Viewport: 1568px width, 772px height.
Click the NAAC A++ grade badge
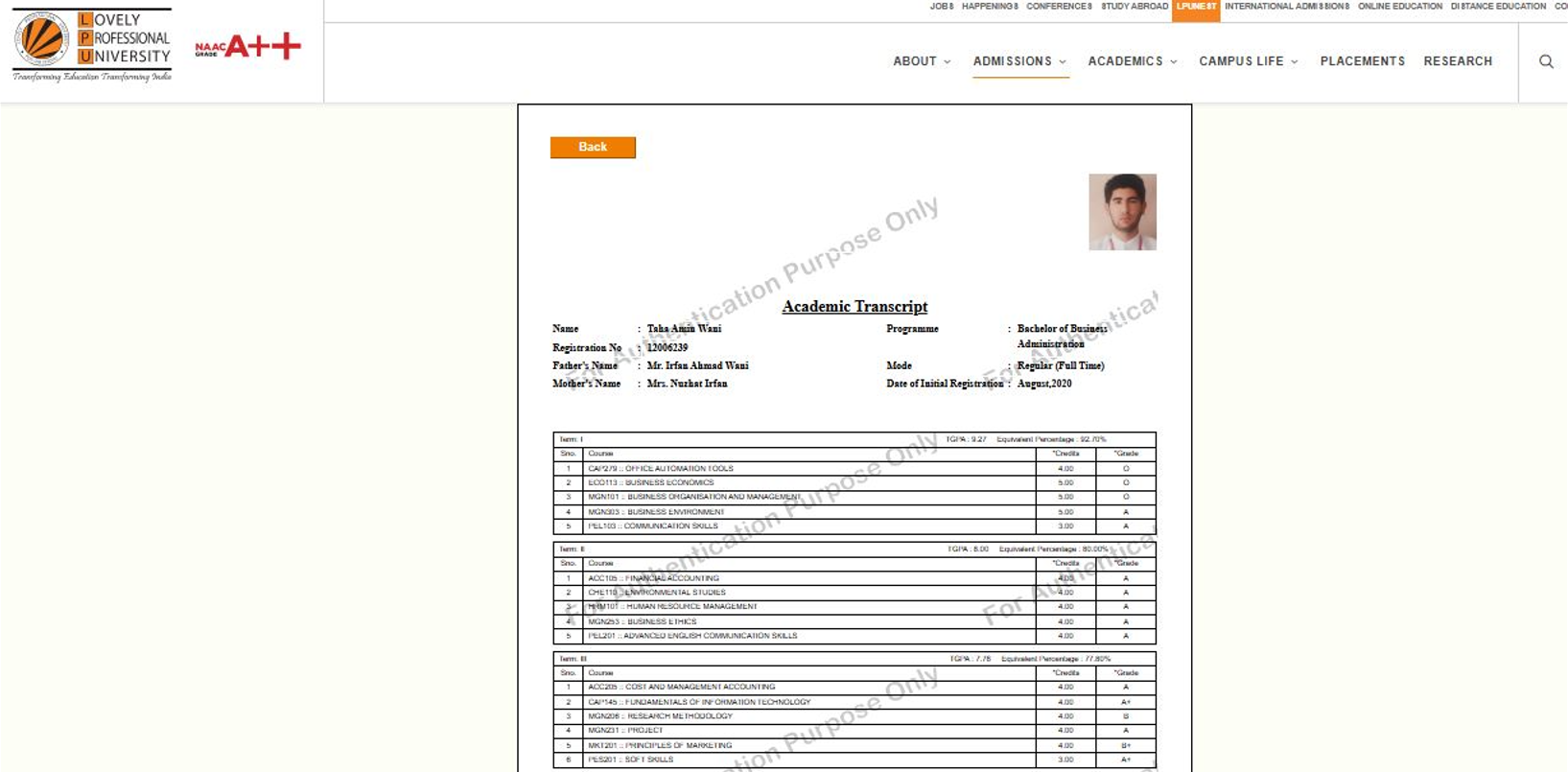click(247, 46)
